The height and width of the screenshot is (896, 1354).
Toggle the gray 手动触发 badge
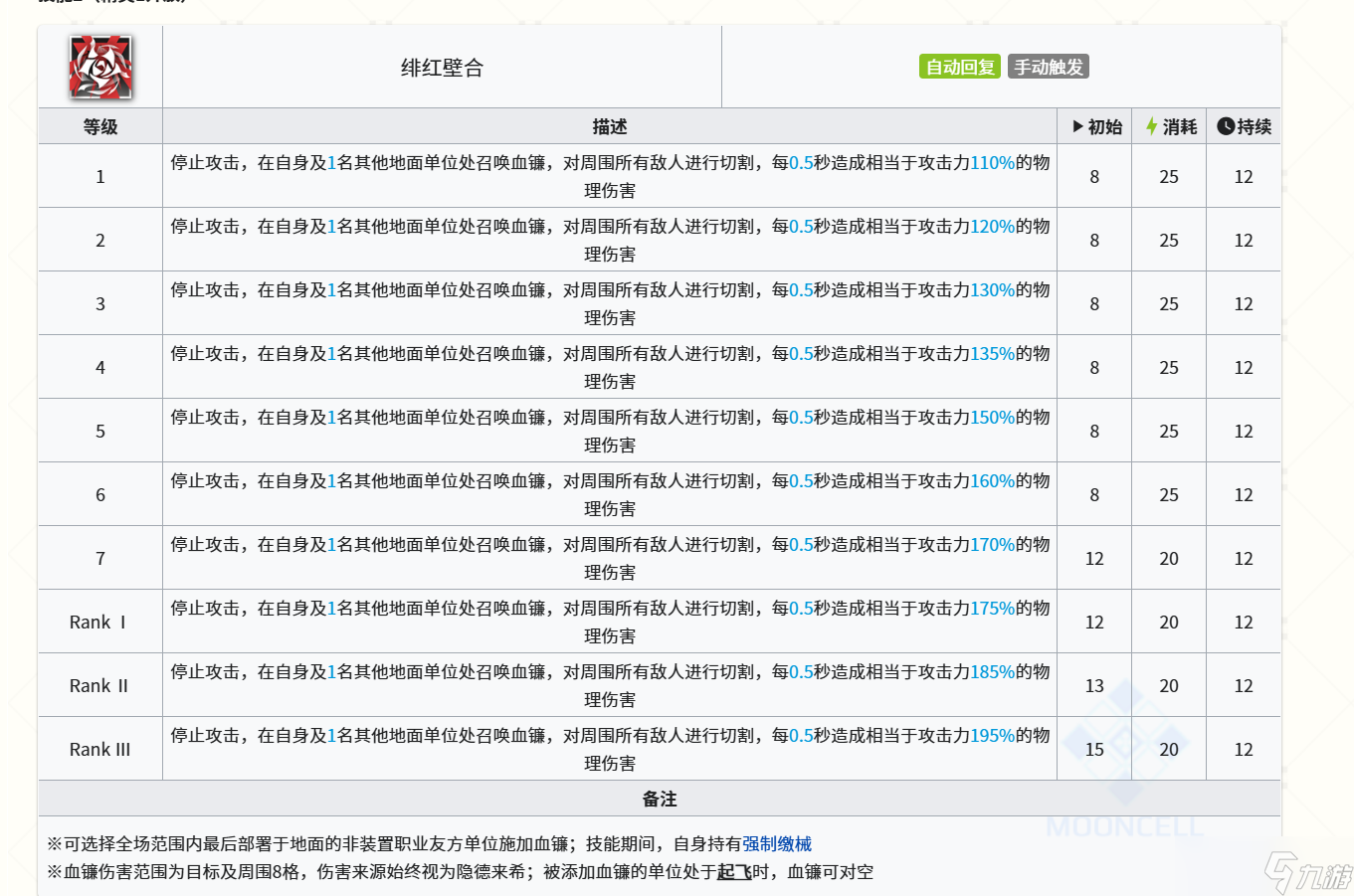(x=1048, y=67)
